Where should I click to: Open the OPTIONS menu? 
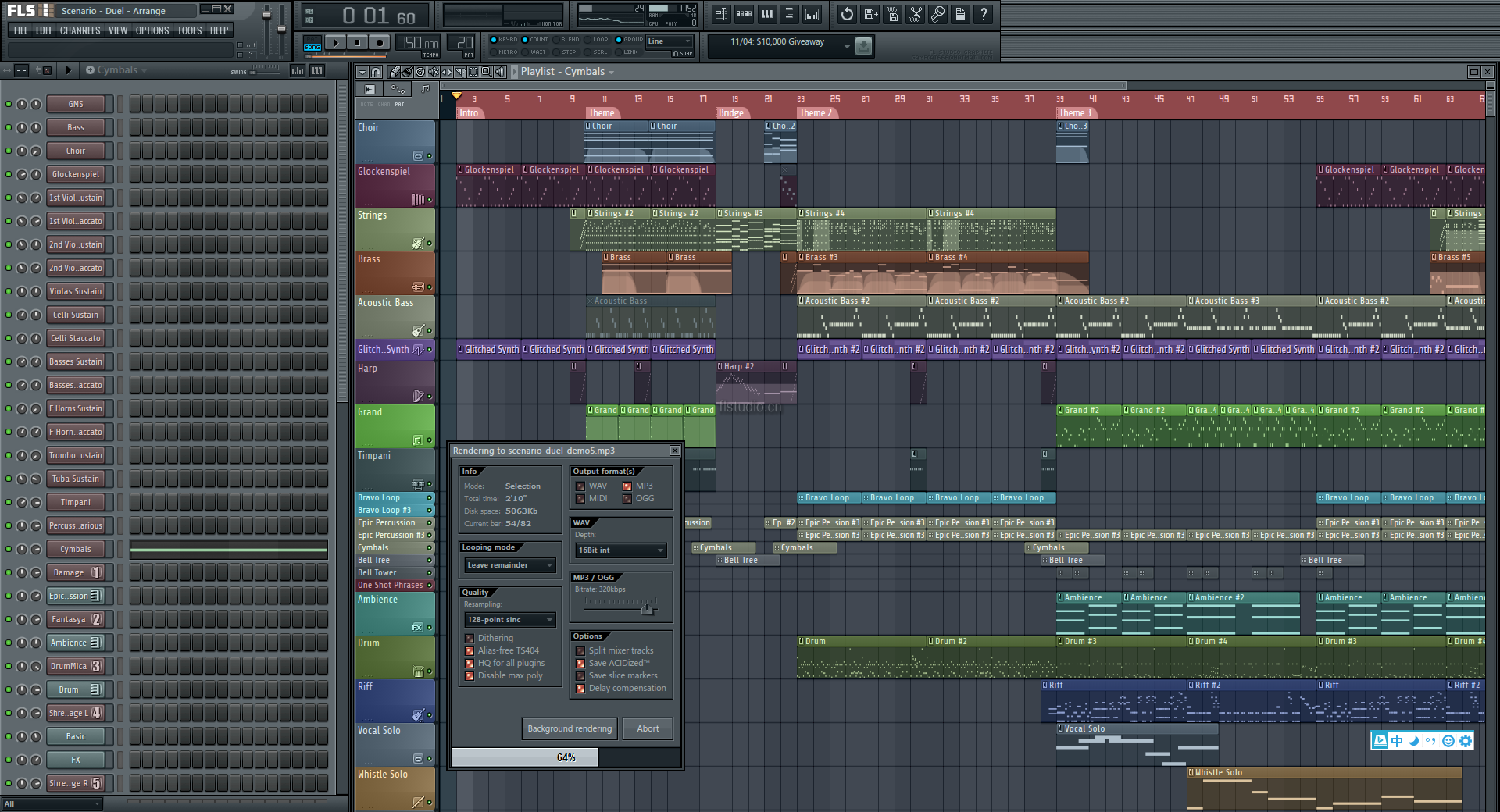[x=152, y=30]
